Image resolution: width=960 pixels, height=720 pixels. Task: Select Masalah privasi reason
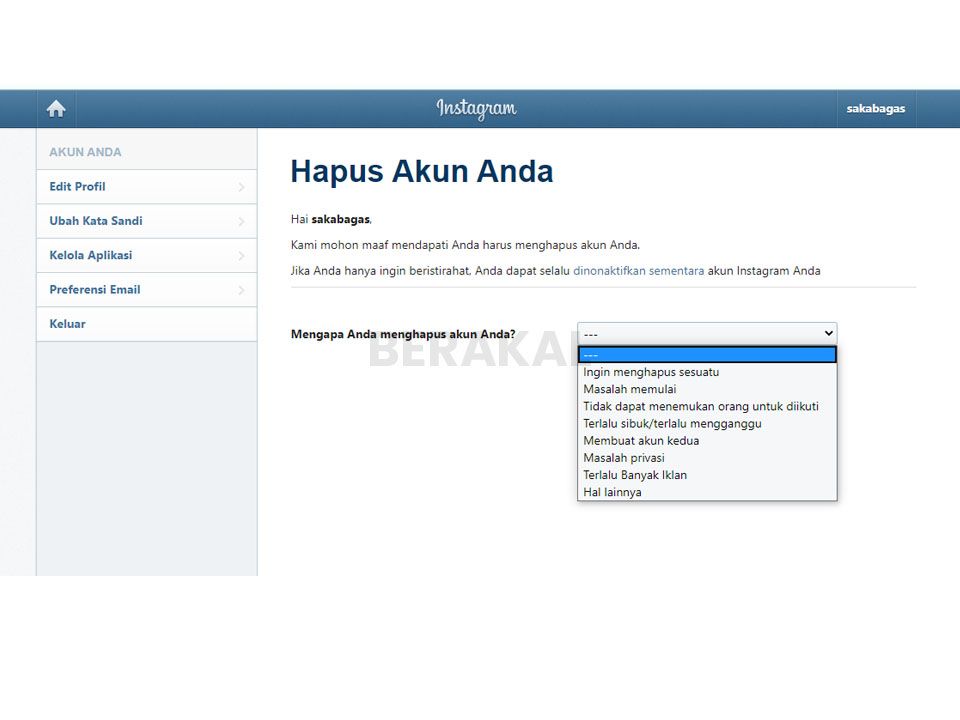coord(707,457)
